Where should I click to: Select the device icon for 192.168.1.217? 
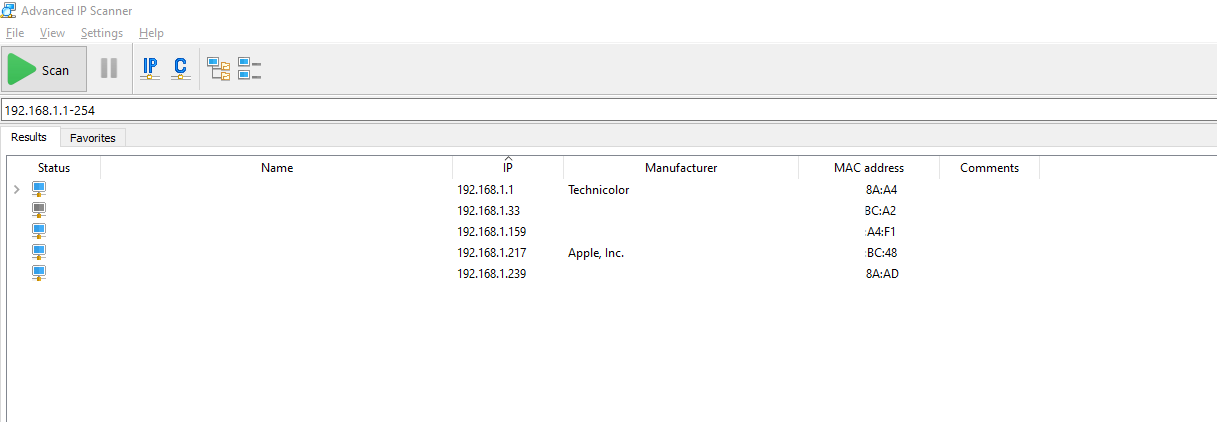click(39, 253)
